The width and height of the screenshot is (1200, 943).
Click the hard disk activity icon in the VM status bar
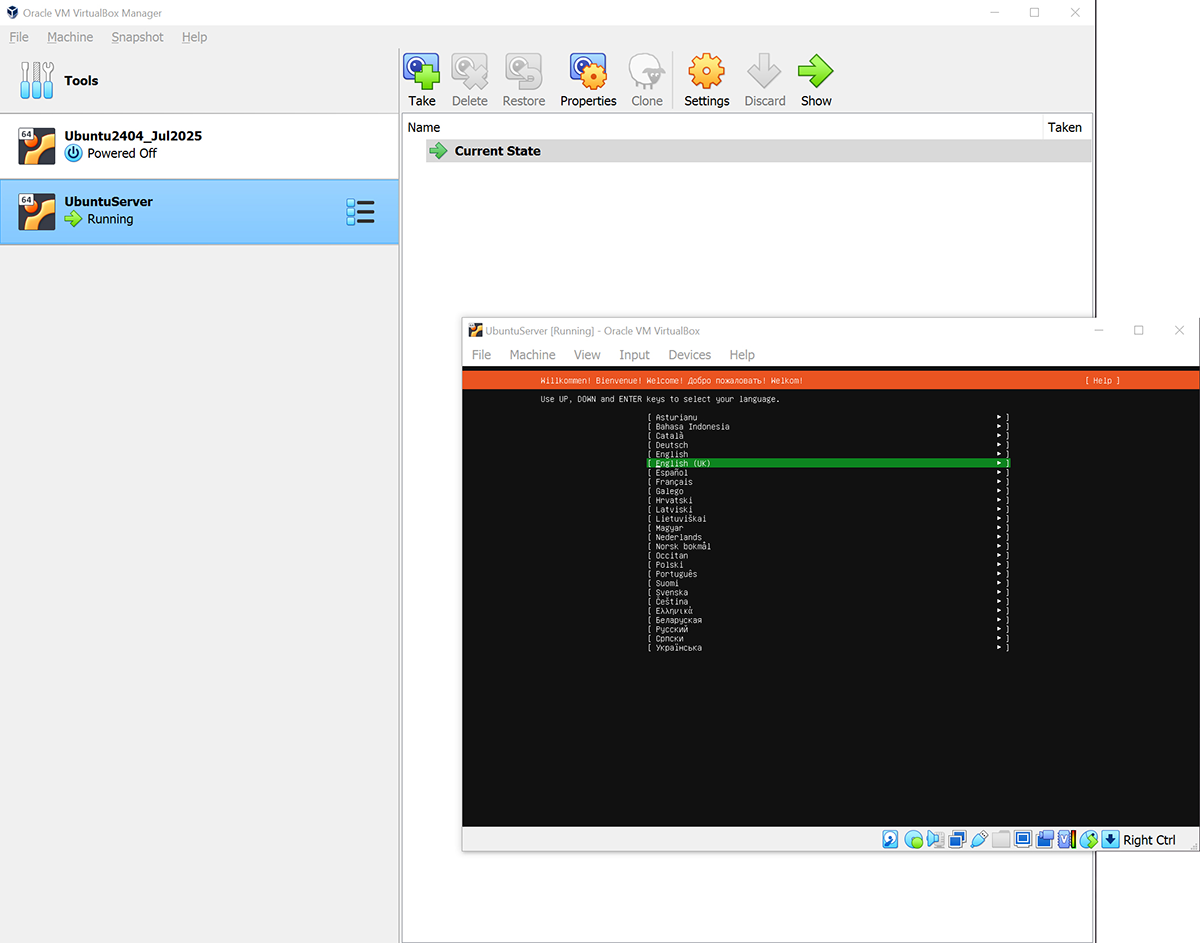890,839
